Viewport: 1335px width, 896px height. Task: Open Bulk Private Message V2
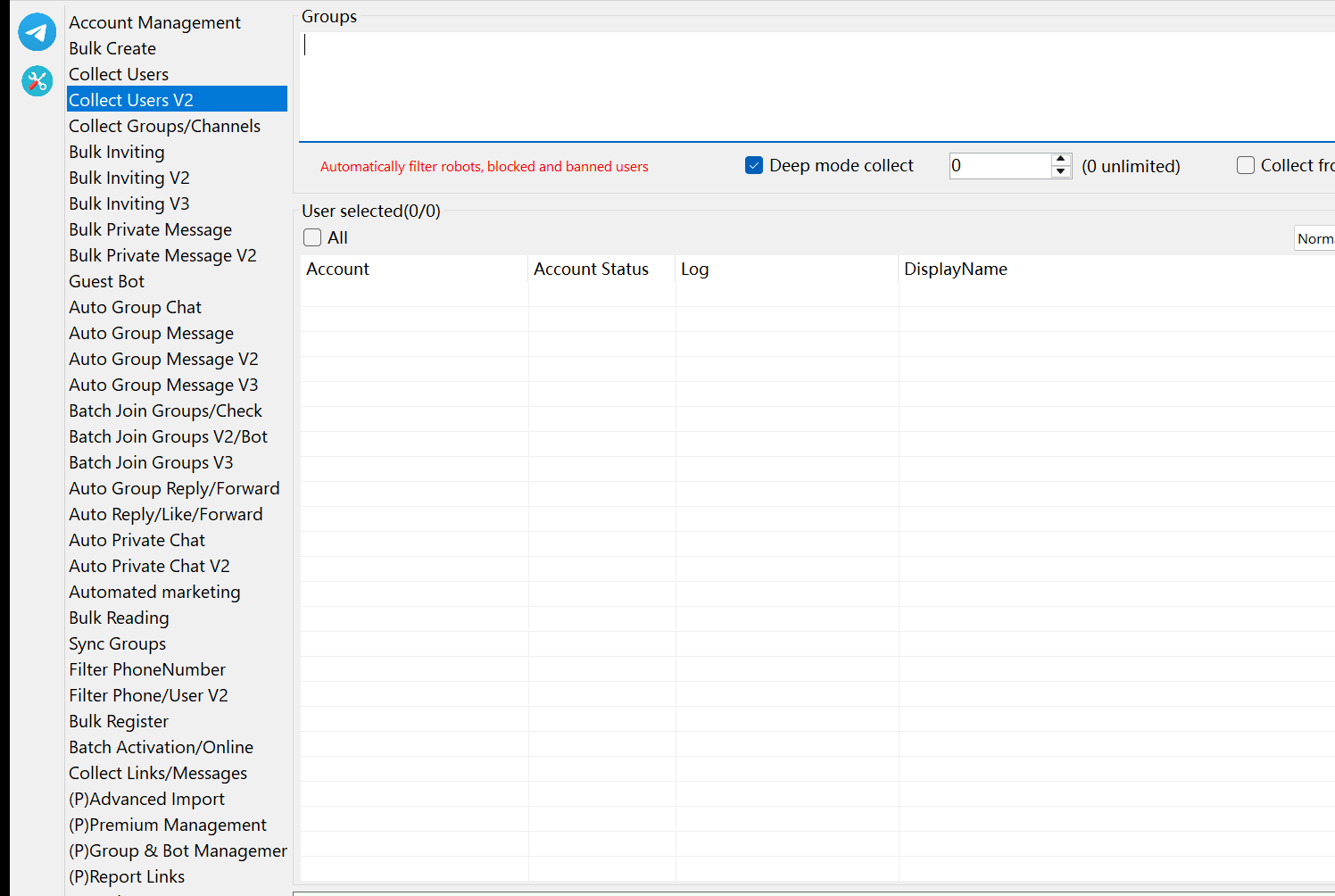point(162,255)
